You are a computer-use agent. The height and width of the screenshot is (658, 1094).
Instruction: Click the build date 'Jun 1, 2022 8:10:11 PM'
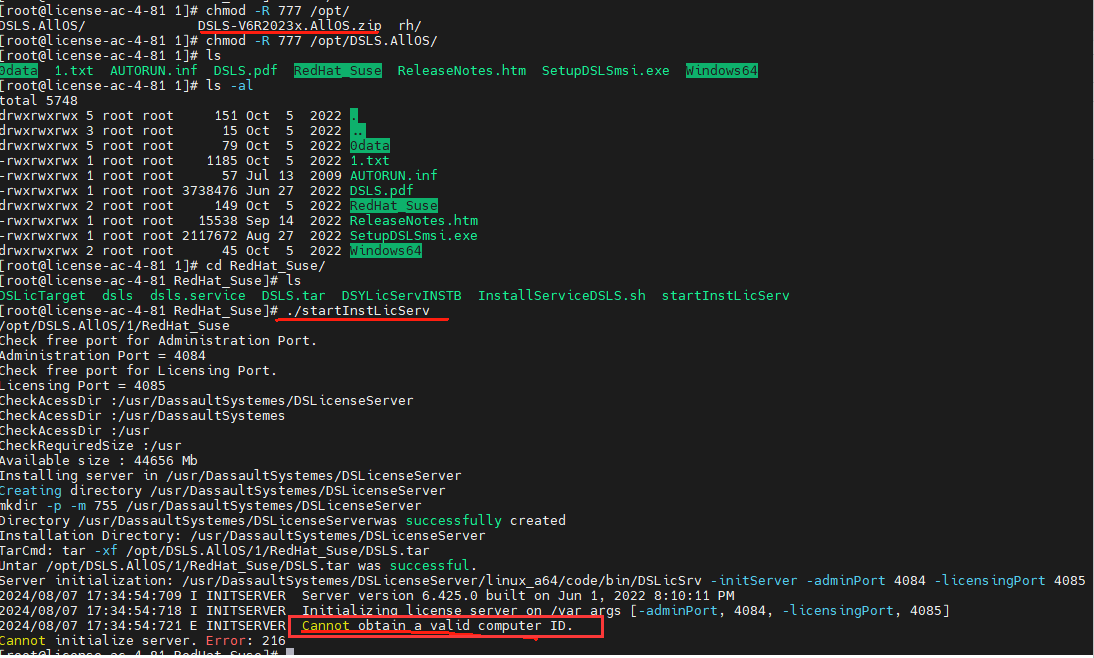point(647,595)
